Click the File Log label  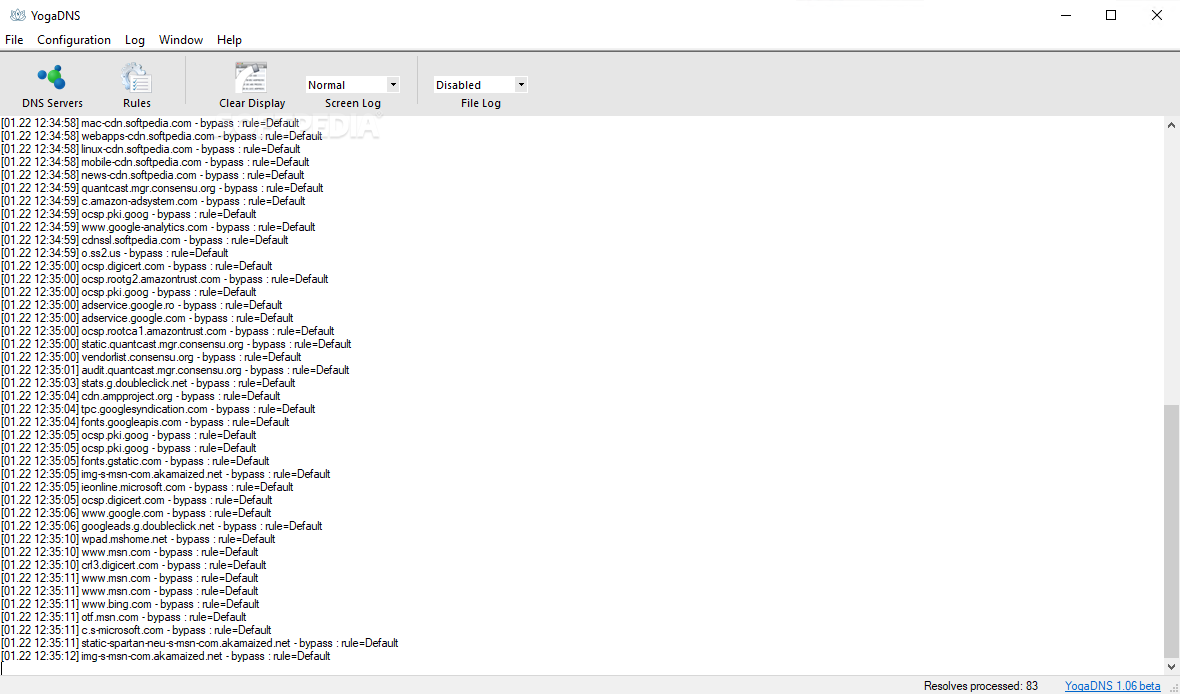pyautogui.click(x=480, y=103)
